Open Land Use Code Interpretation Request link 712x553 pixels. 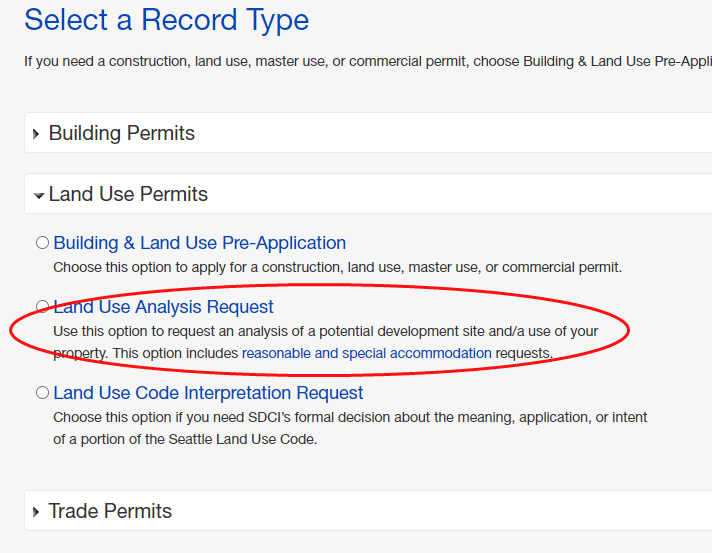(208, 393)
